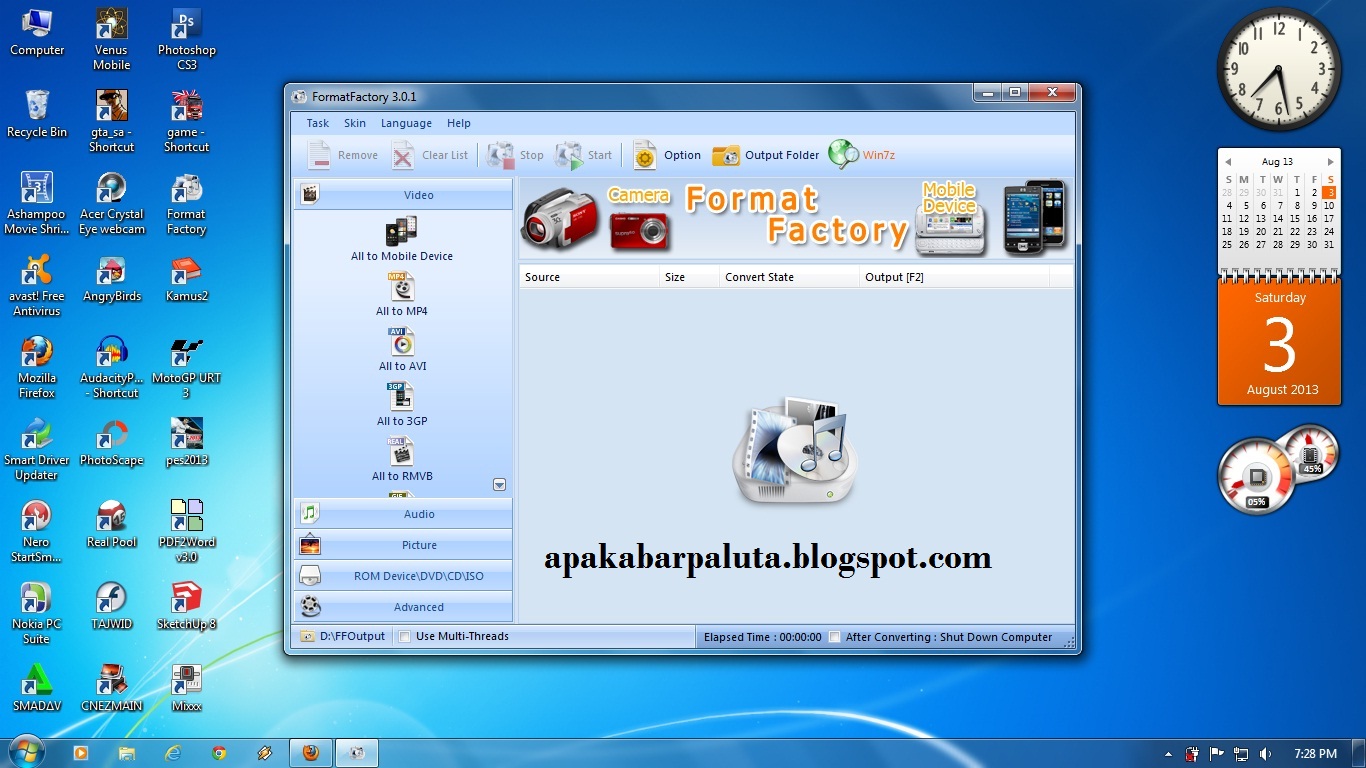Select the Computer desktop icon
The height and width of the screenshot is (768, 1366).
[x=37, y=32]
